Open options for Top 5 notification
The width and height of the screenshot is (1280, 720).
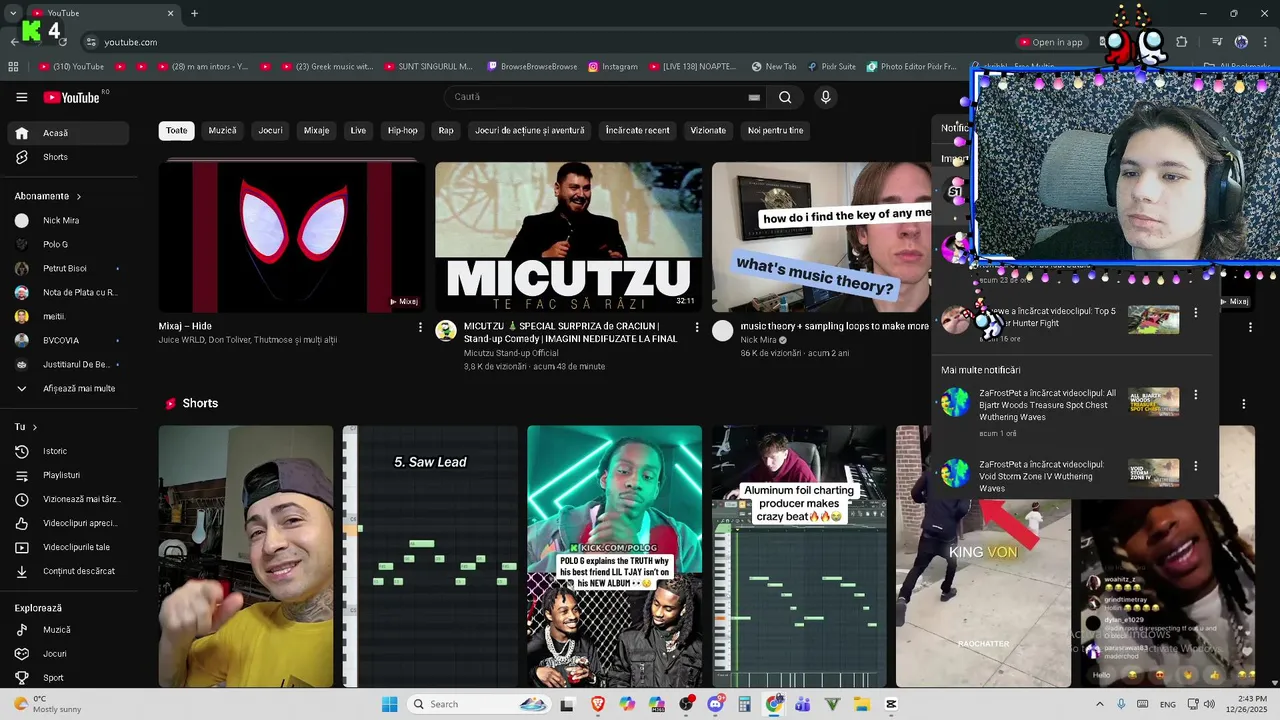[1195, 313]
